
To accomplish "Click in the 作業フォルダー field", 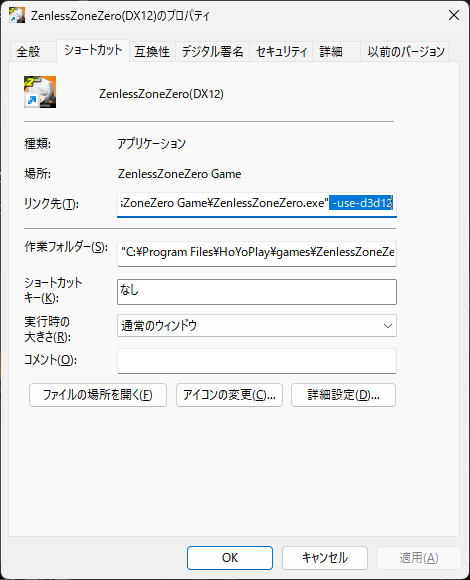I will (257, 253).
